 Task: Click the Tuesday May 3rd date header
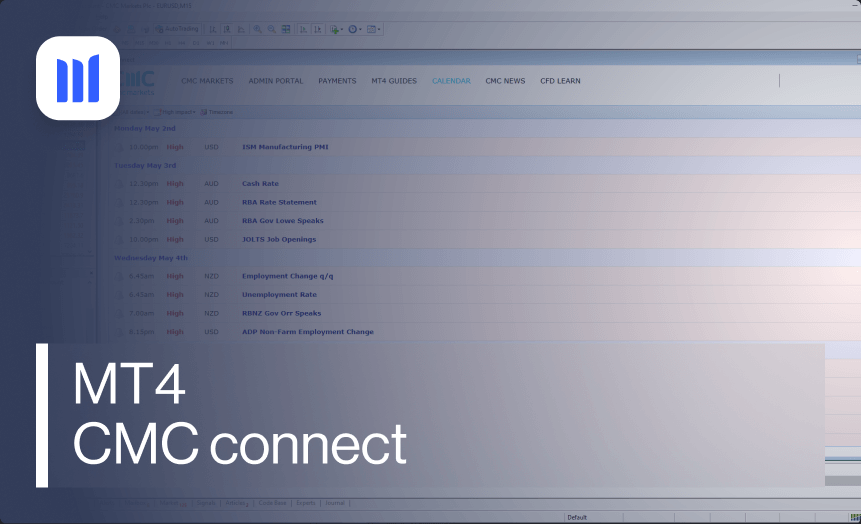tap(145, 165)
